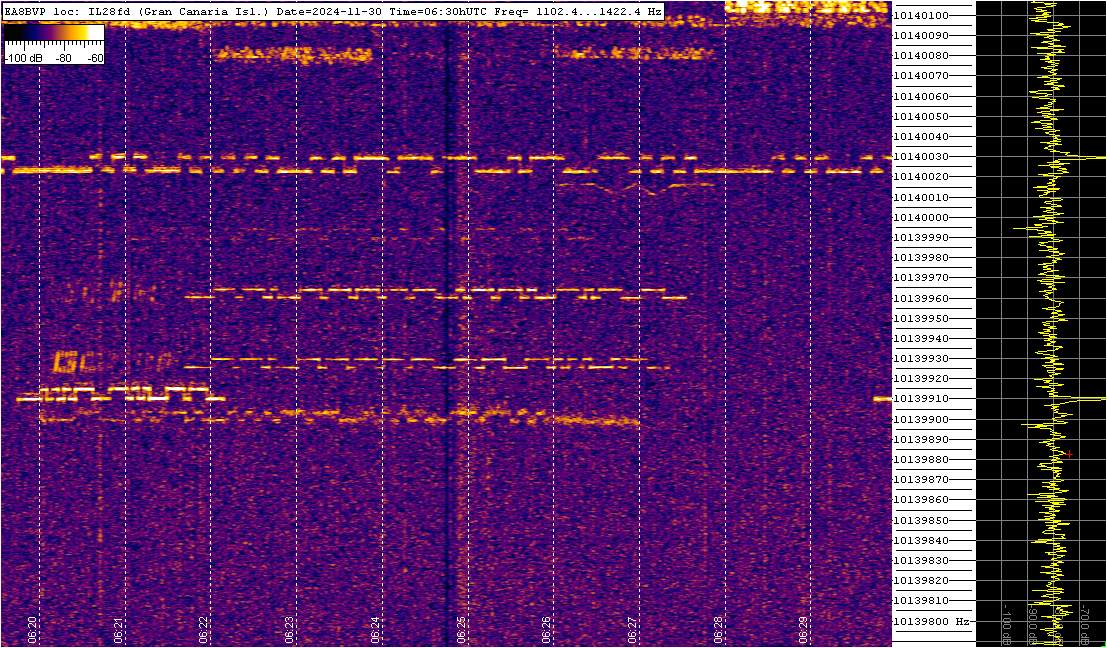The width and height of the screenshot is (1107, 648).
Task: Click the 10140000 frequency label
Action: (921, 217)
